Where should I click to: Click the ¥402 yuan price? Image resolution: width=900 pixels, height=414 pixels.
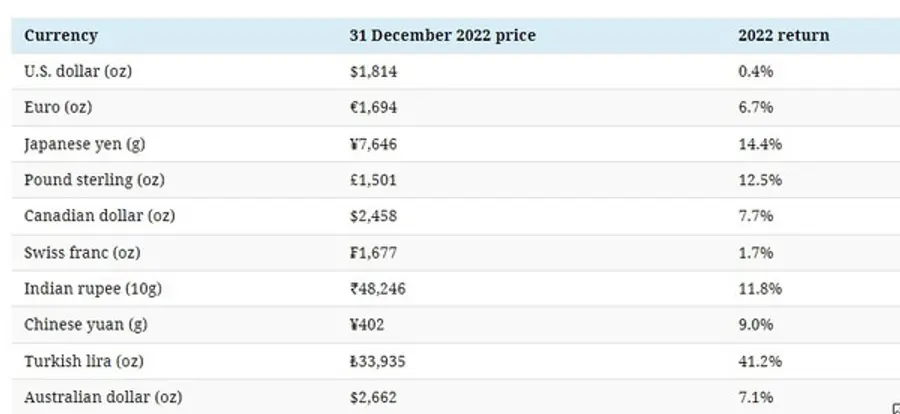(x=369, y=325)
